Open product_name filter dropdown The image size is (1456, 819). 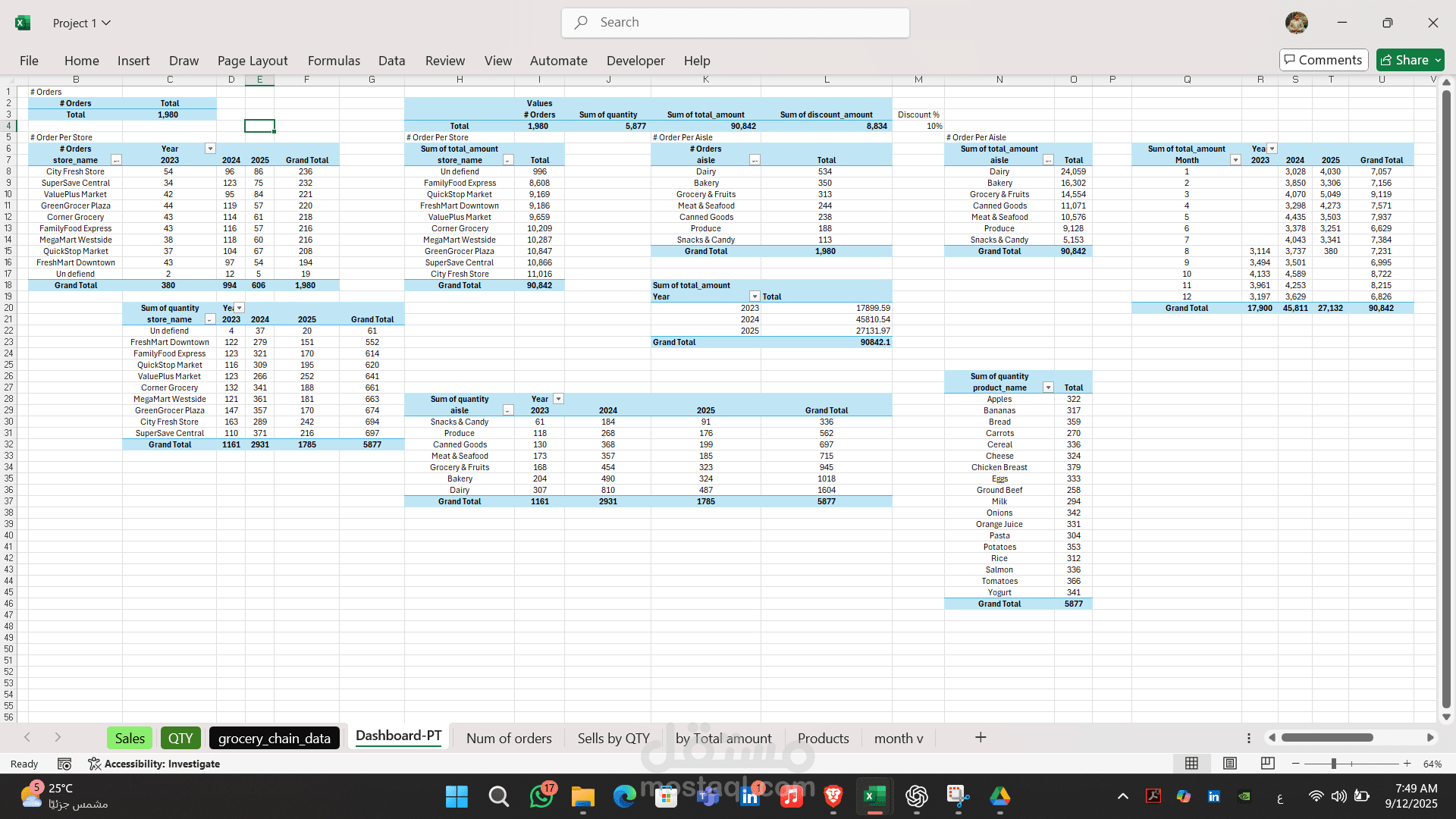pos(1048,388)
